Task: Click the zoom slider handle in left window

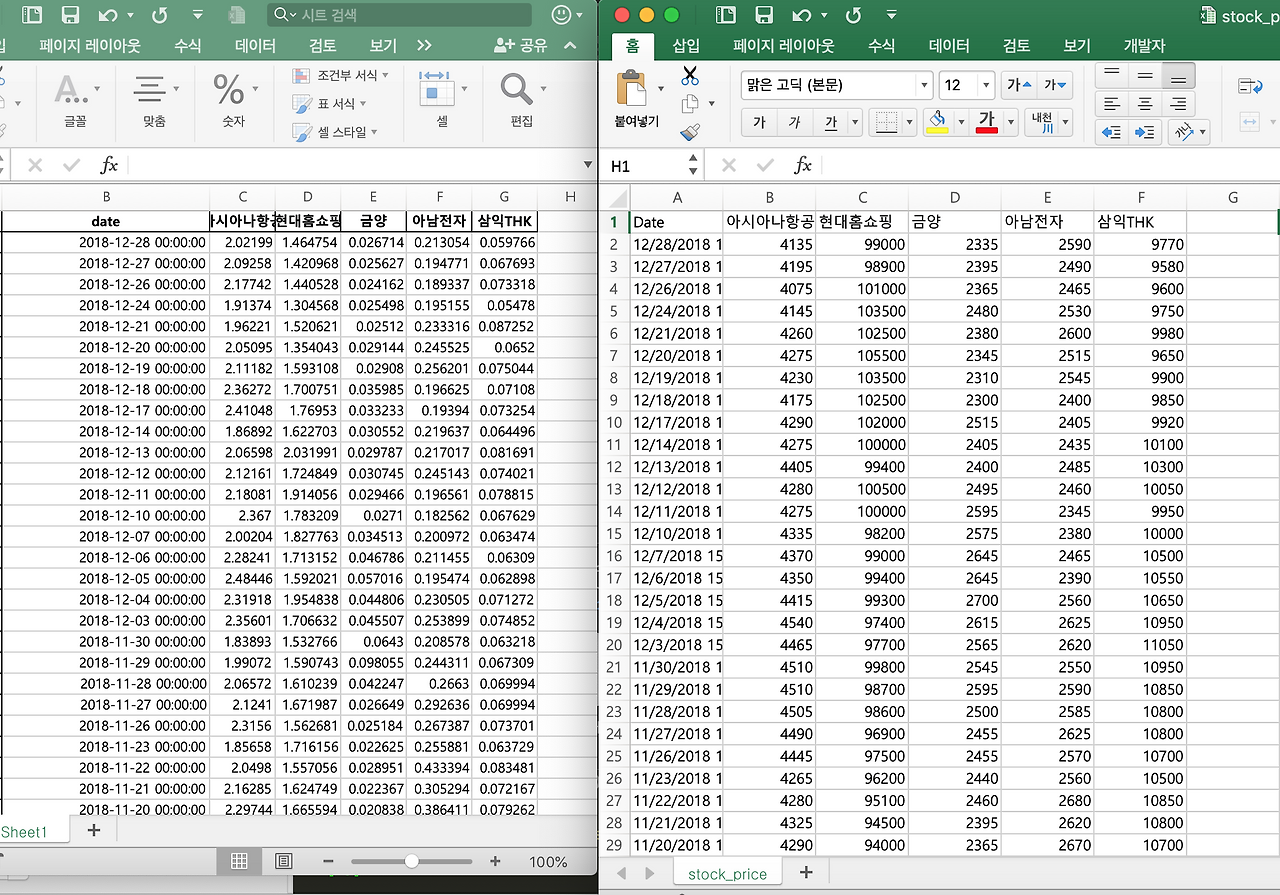Action: click(x=411, y=861)
